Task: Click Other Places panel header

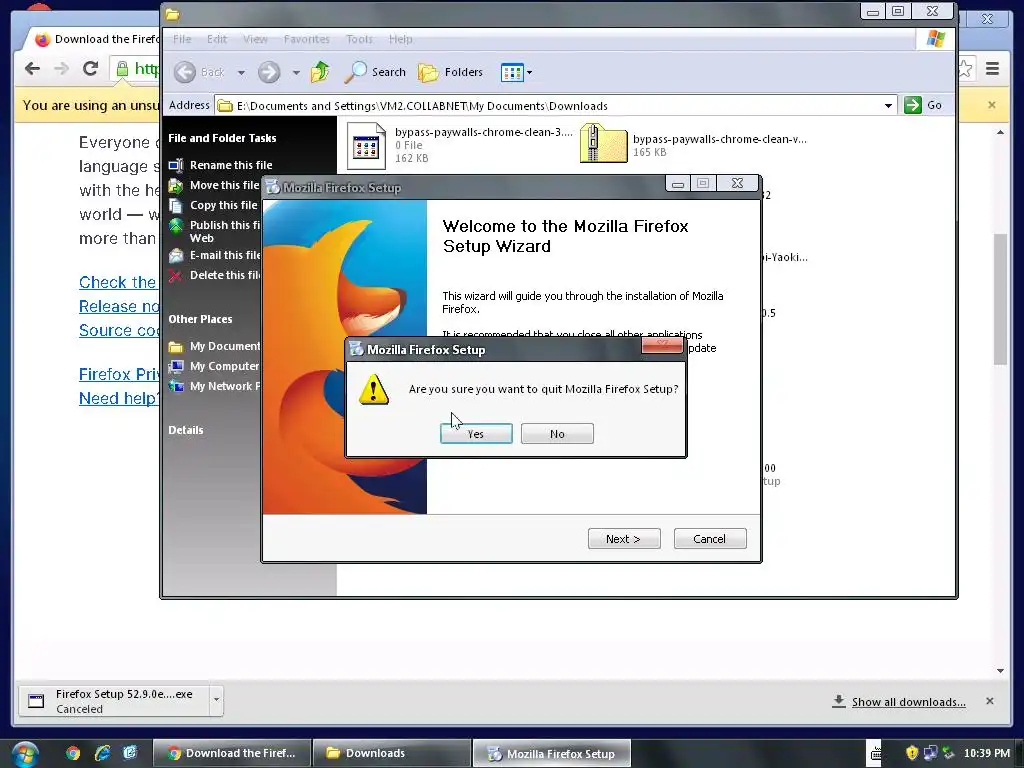Action: click(x=200, y=319)
